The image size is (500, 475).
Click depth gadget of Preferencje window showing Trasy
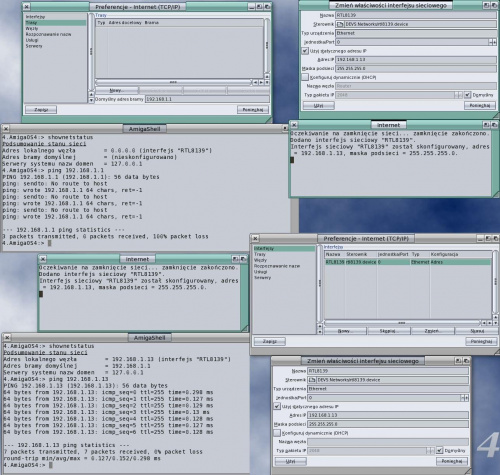click(x=267, y=6)
